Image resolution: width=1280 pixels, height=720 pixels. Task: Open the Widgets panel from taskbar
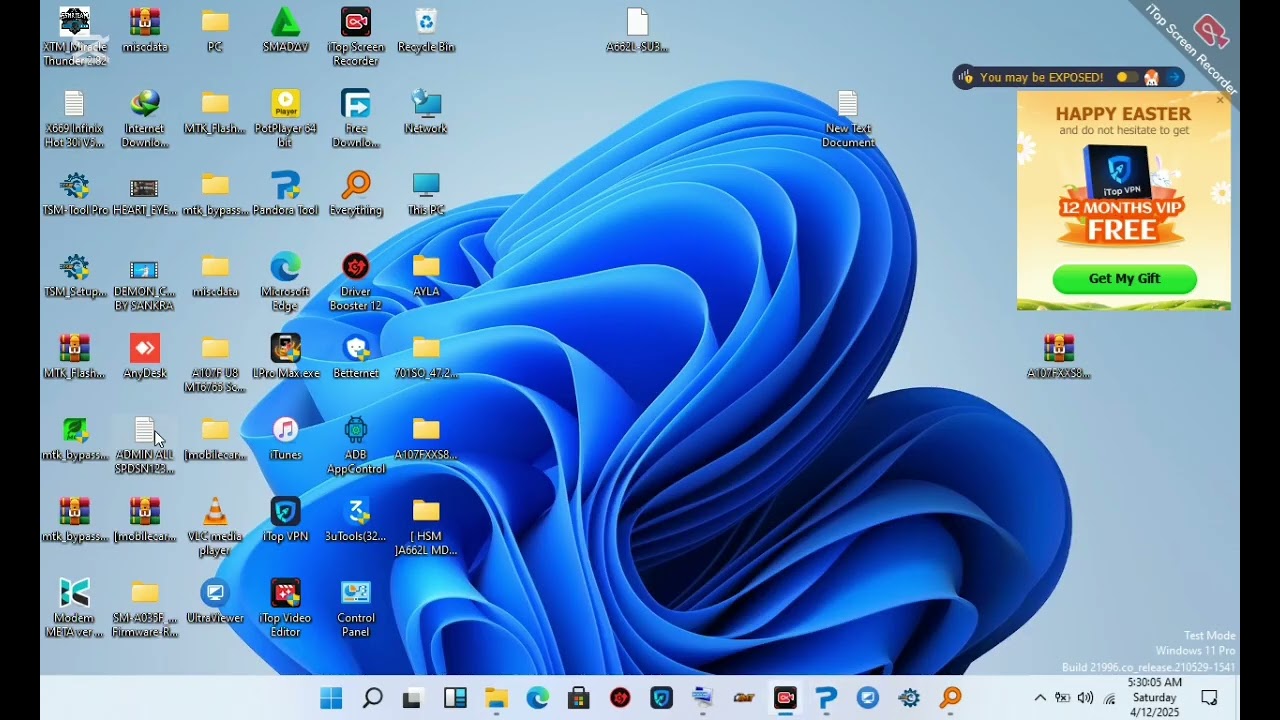(x=455, y=698)
